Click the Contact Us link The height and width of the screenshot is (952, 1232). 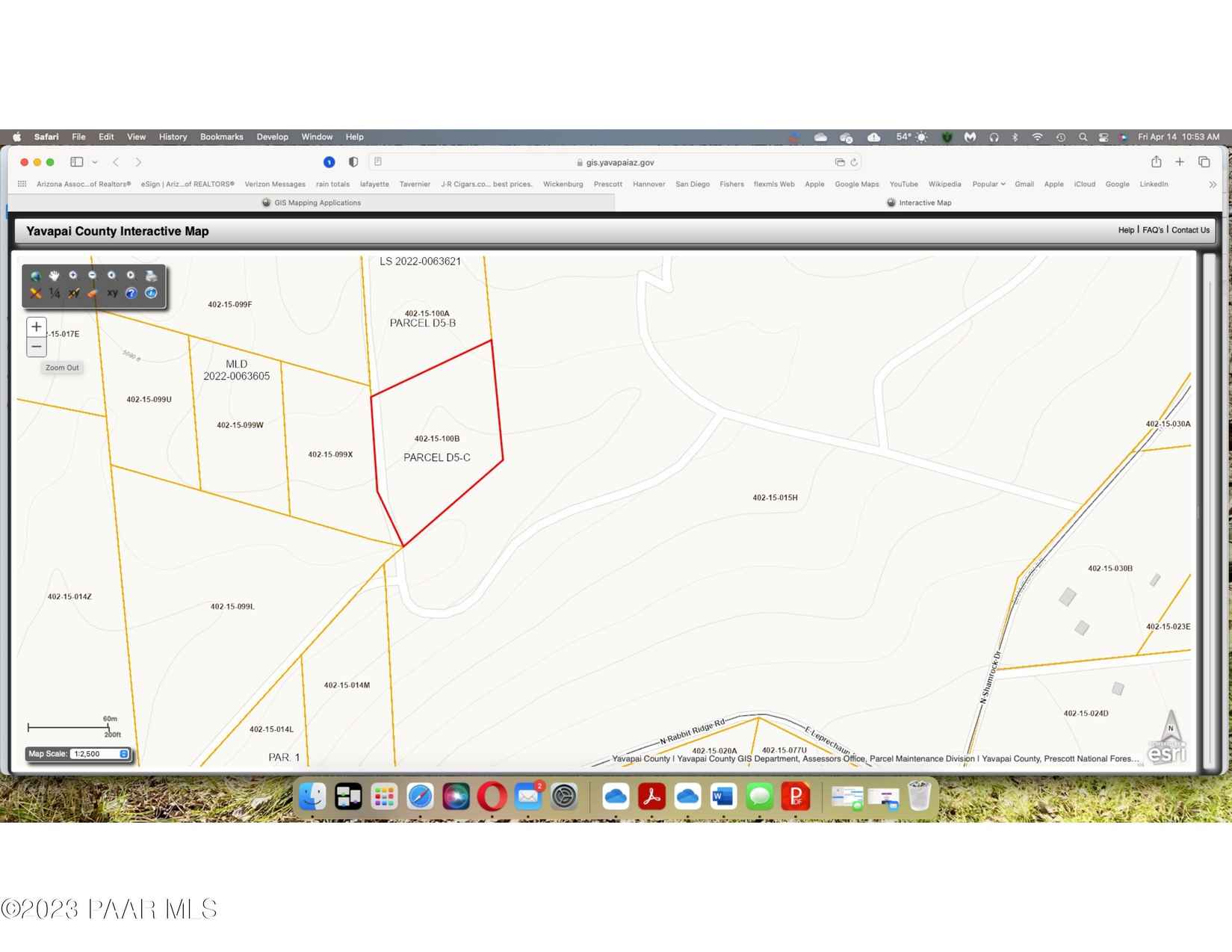1189,230
